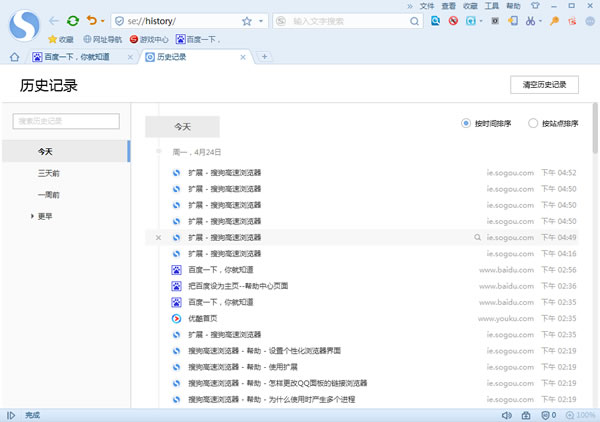This screenshot has height=422, width=600.
Task: Click the grey round icon at toolbar end
Action: (590, 21)
